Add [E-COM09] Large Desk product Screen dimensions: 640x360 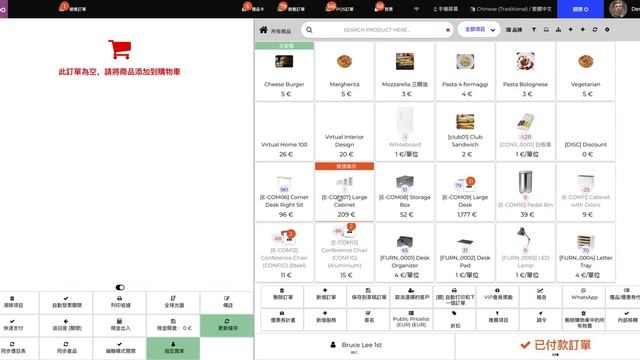pos(465,192)
